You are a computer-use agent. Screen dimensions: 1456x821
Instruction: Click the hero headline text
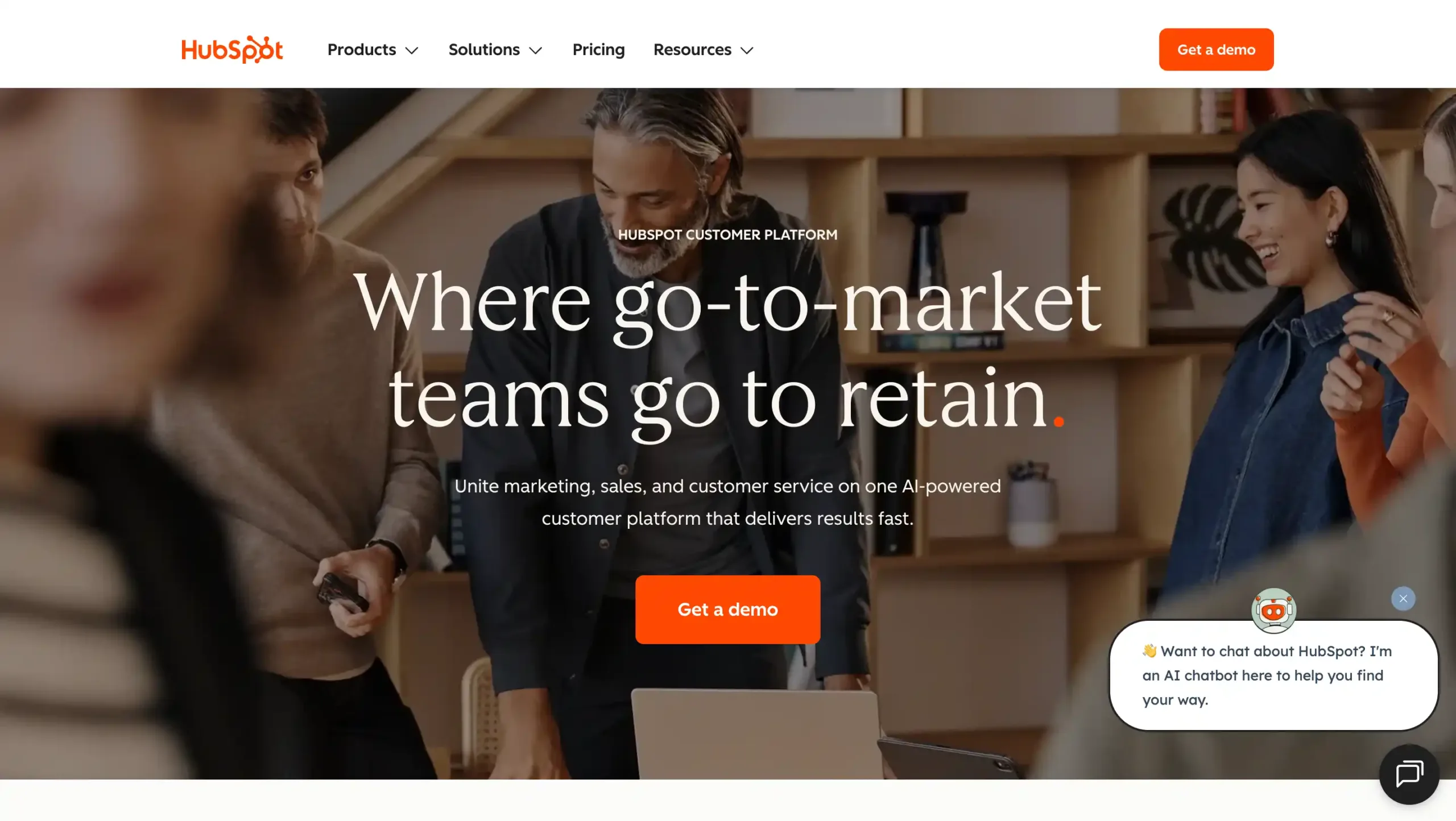pos(727,351)
